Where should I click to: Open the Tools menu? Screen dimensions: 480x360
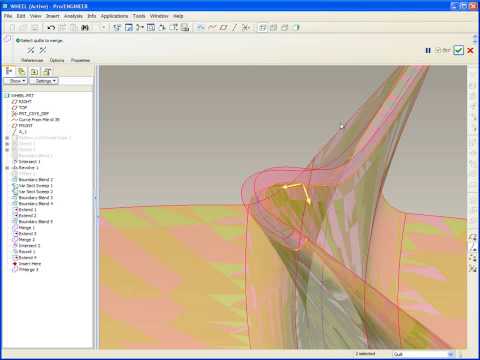pos(139,16)
